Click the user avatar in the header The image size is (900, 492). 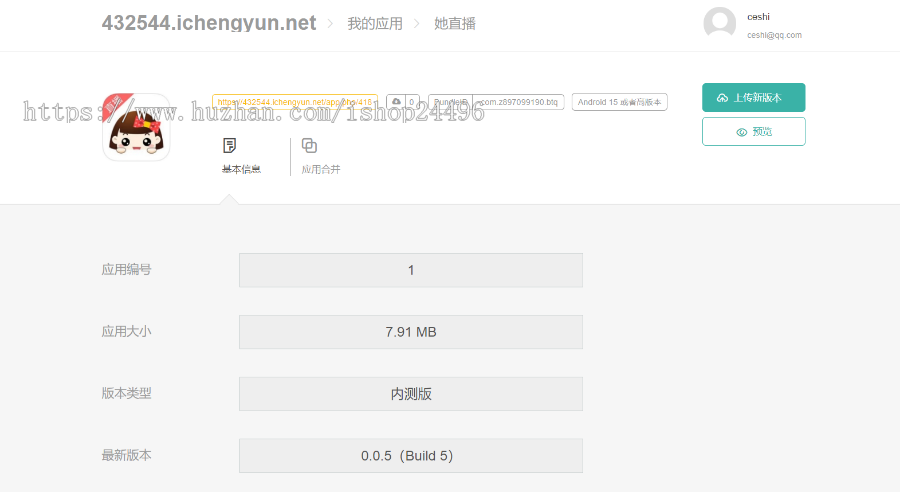[720, 23]
